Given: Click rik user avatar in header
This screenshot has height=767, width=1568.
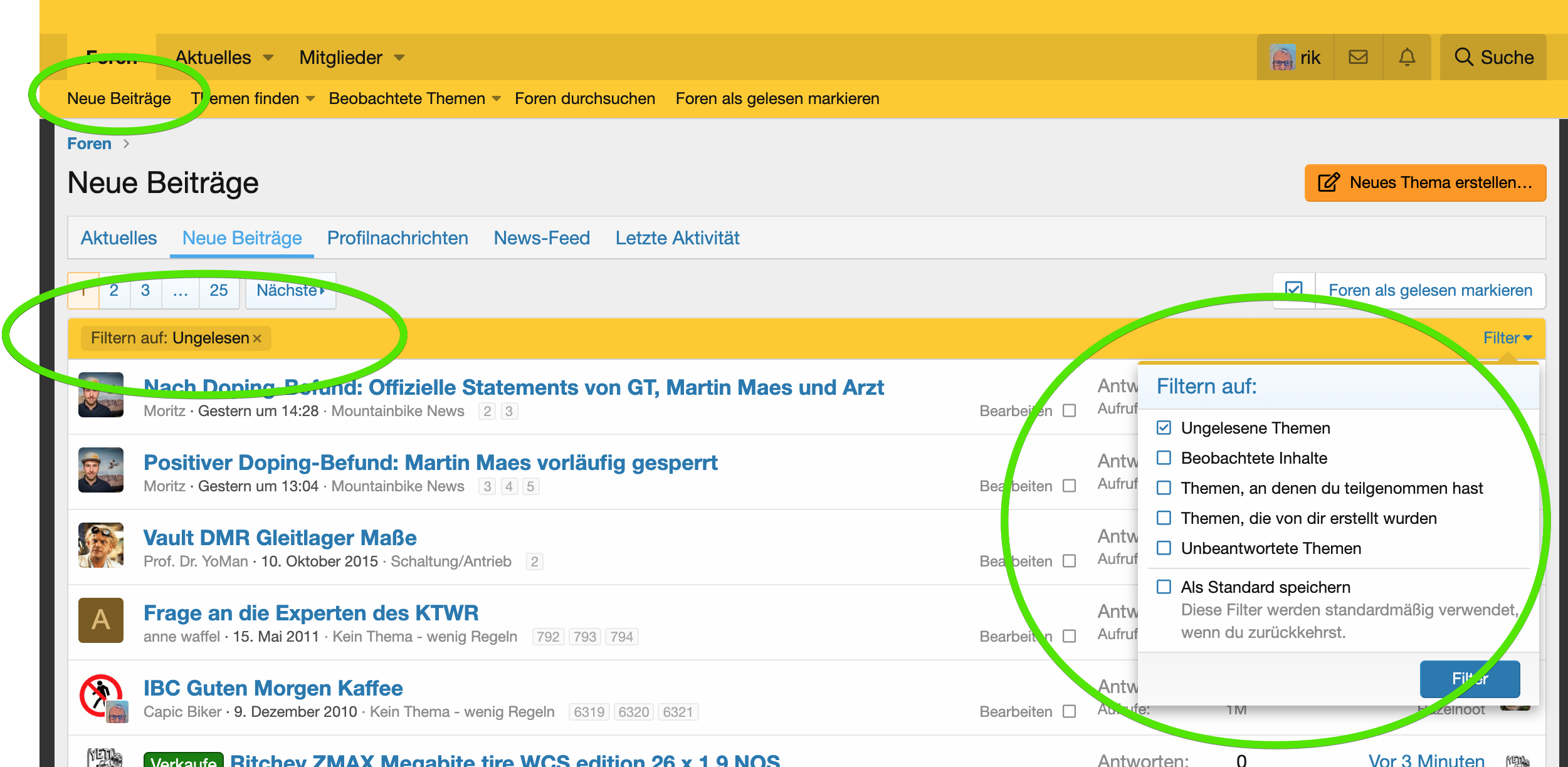Looking at the screenshot, I should [1282, 57].
